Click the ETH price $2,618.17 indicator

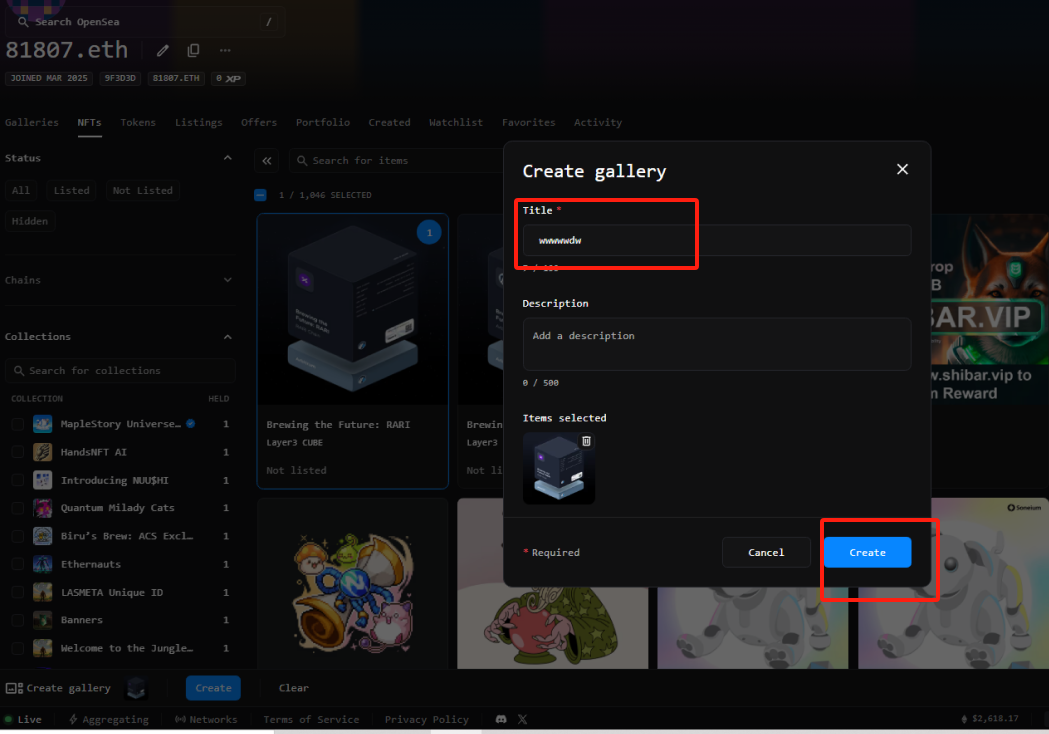(989, 718)
